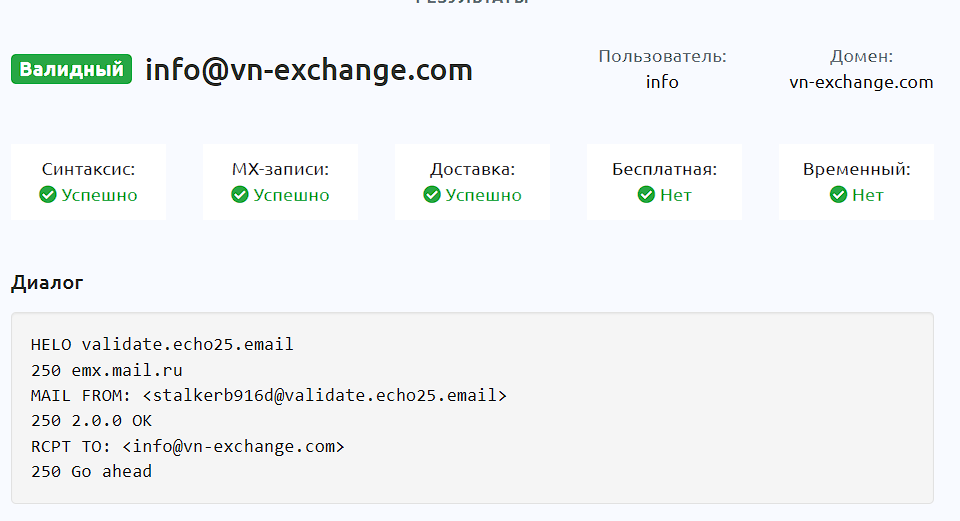
Task: Click the Синтаксис result card title
Action: click(88, 170)
